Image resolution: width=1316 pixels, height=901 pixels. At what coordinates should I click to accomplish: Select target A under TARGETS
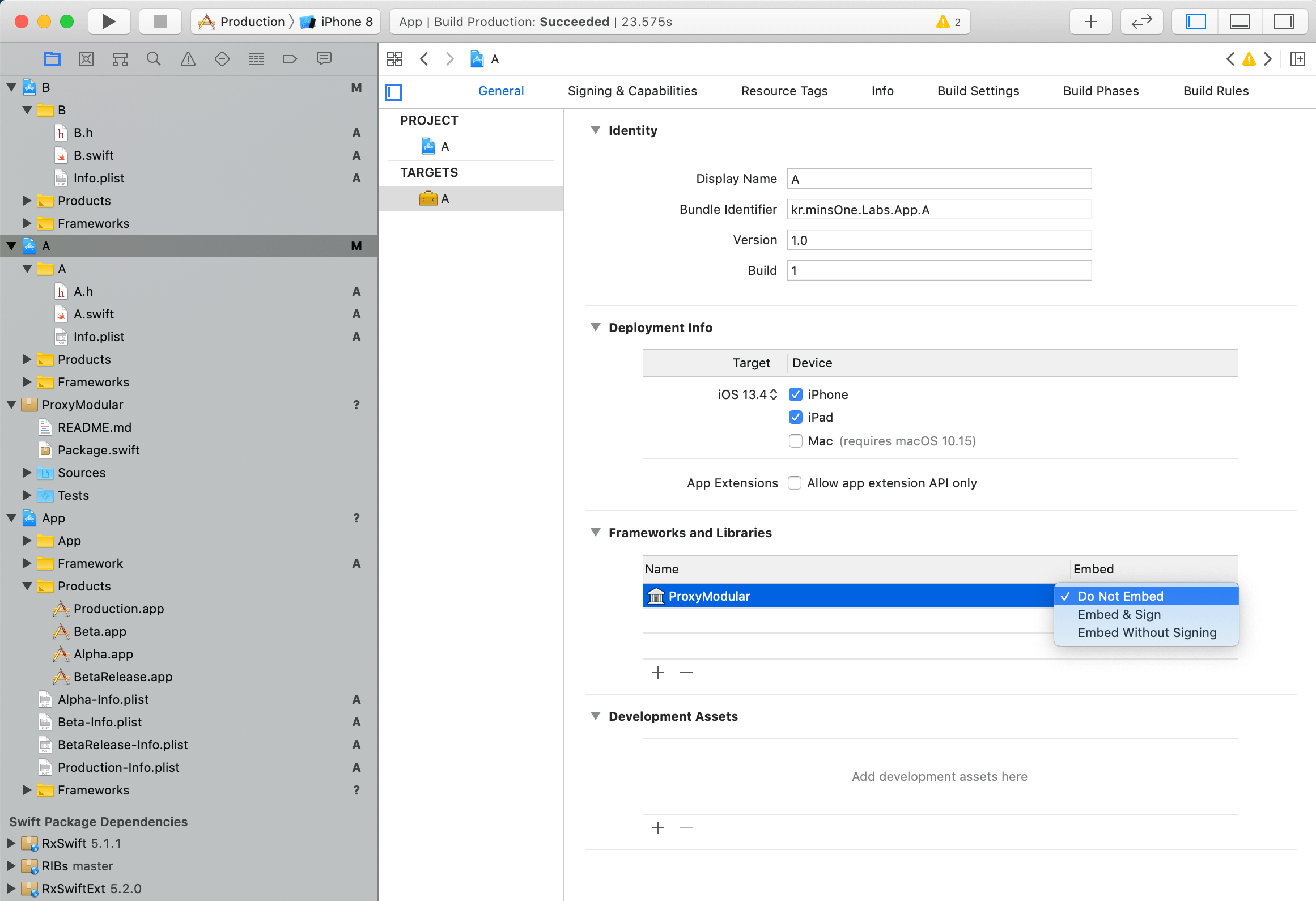coord(470,198)
